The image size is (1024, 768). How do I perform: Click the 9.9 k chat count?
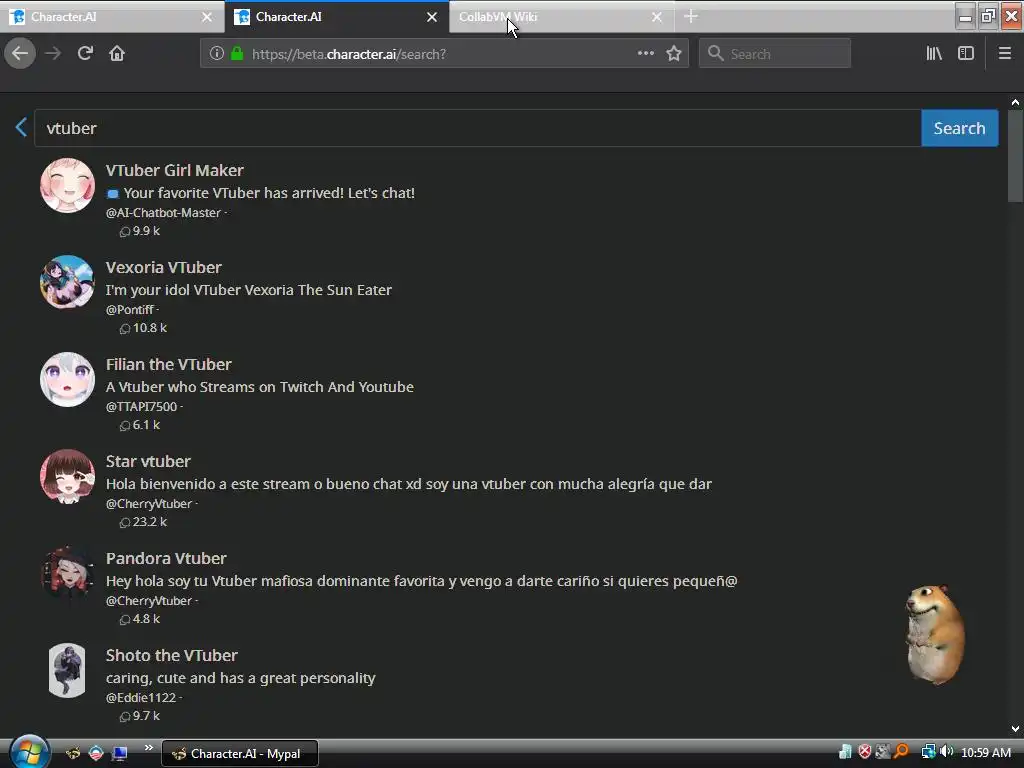click(139, 231)
